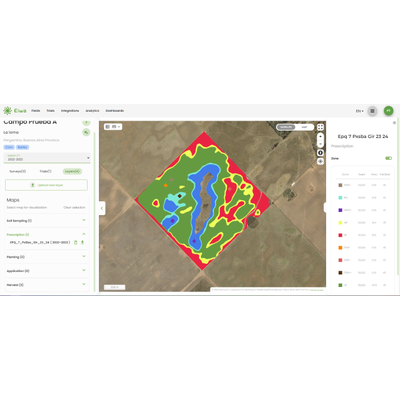Click the yellow zone color swatch
Image resolution: width=400 pixels, height=400 pixels.
[x=340, y=223]
